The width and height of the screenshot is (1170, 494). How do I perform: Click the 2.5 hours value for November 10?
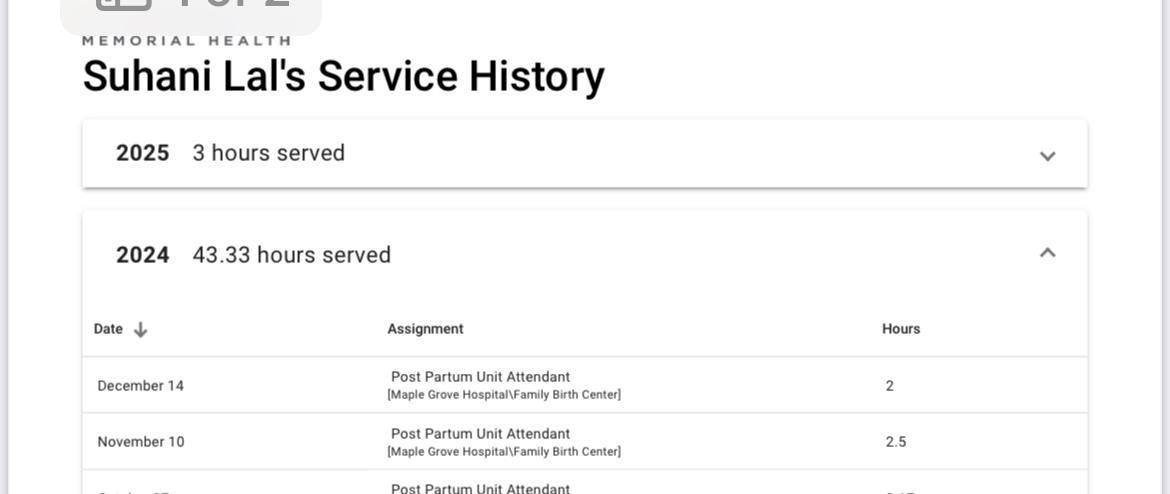point(895,442)
